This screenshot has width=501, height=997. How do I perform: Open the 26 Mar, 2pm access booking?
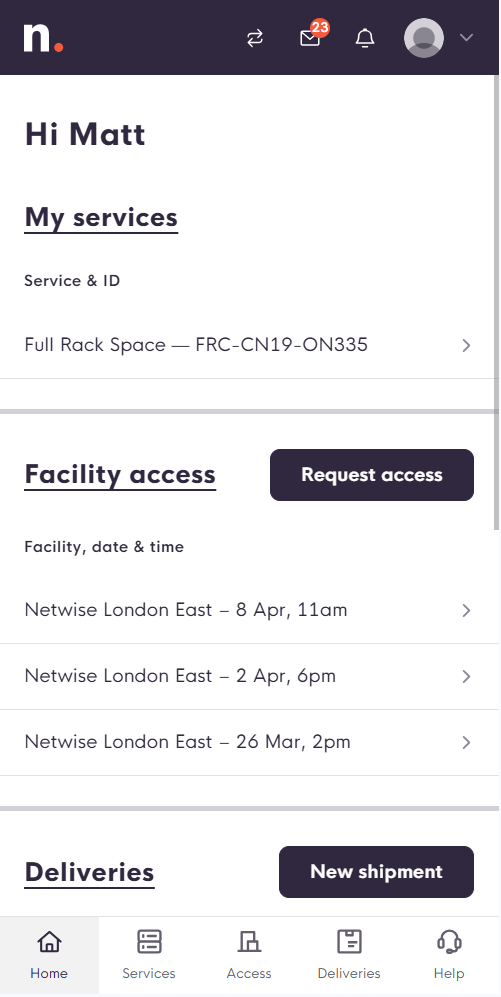pyautogui.click(x=249, y=743)
